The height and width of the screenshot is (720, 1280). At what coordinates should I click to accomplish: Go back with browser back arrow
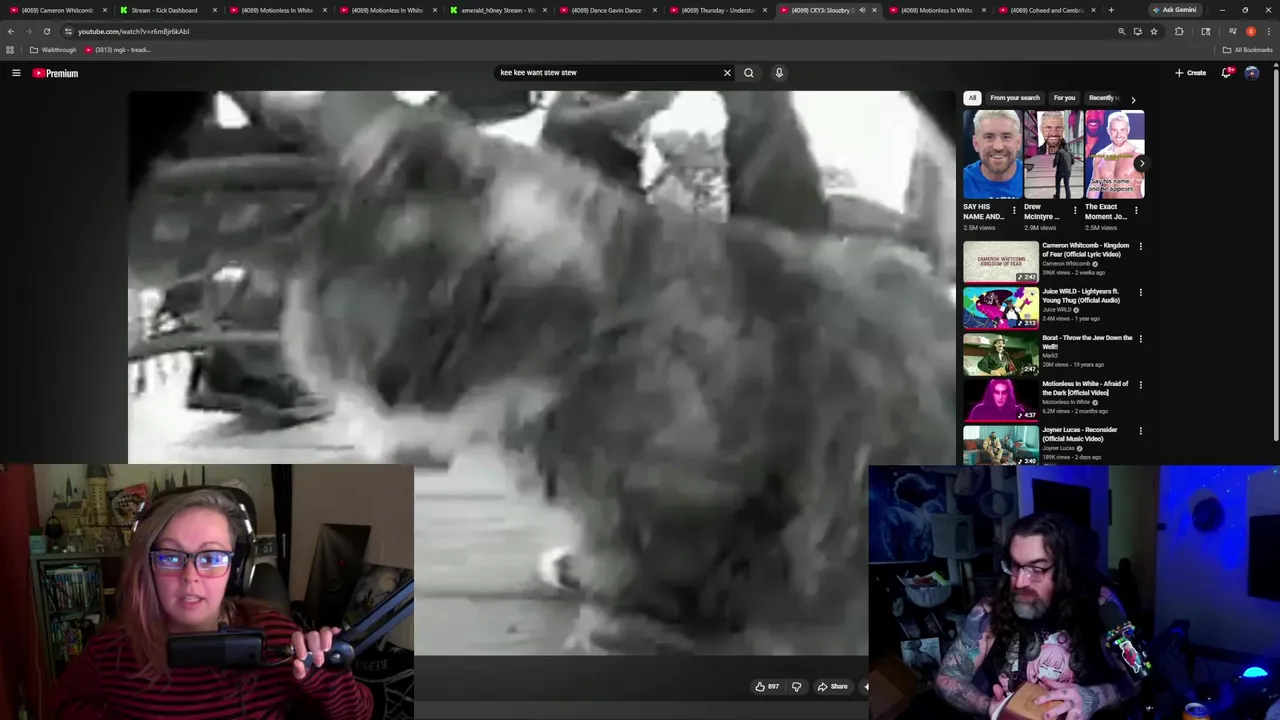pos(11,31)
